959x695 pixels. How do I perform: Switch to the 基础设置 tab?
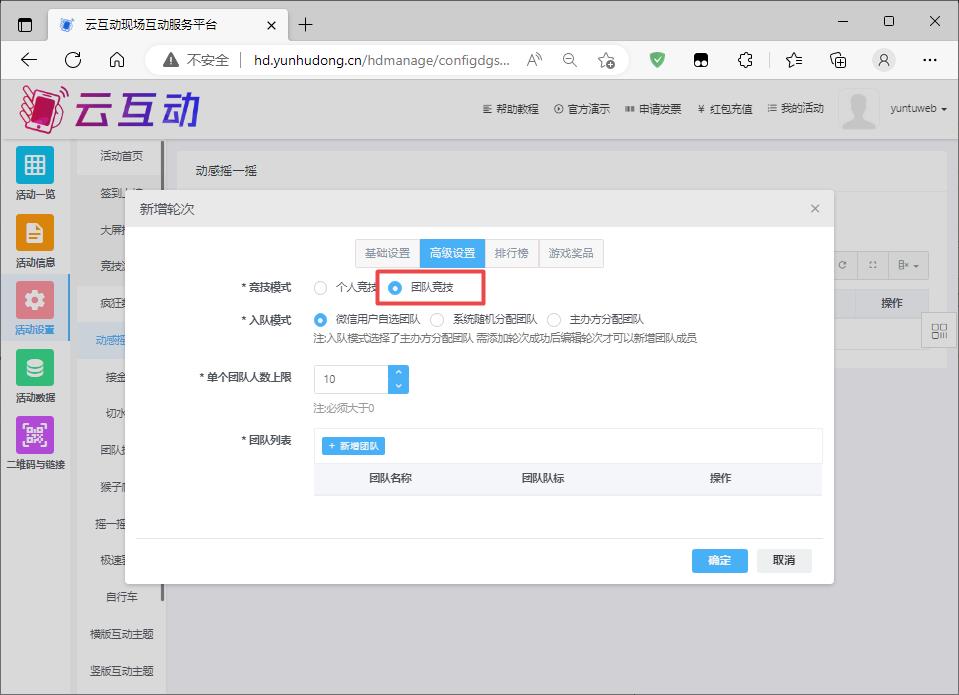point(387,254)
